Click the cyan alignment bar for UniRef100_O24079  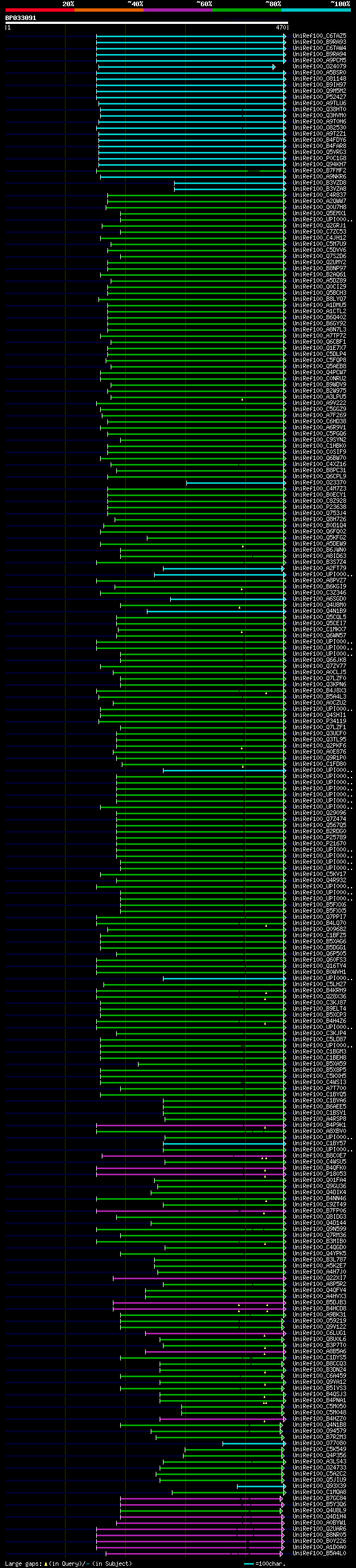187,66
